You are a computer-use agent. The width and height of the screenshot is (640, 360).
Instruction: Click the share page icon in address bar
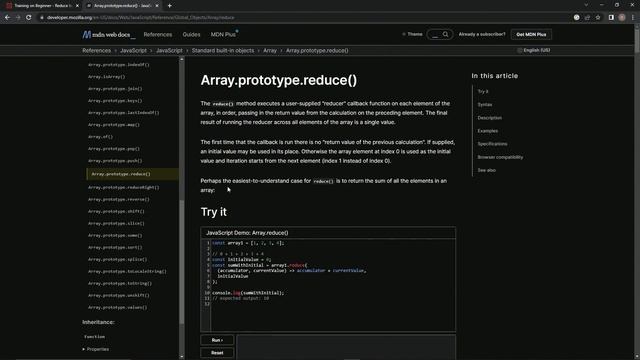[587, 18]
